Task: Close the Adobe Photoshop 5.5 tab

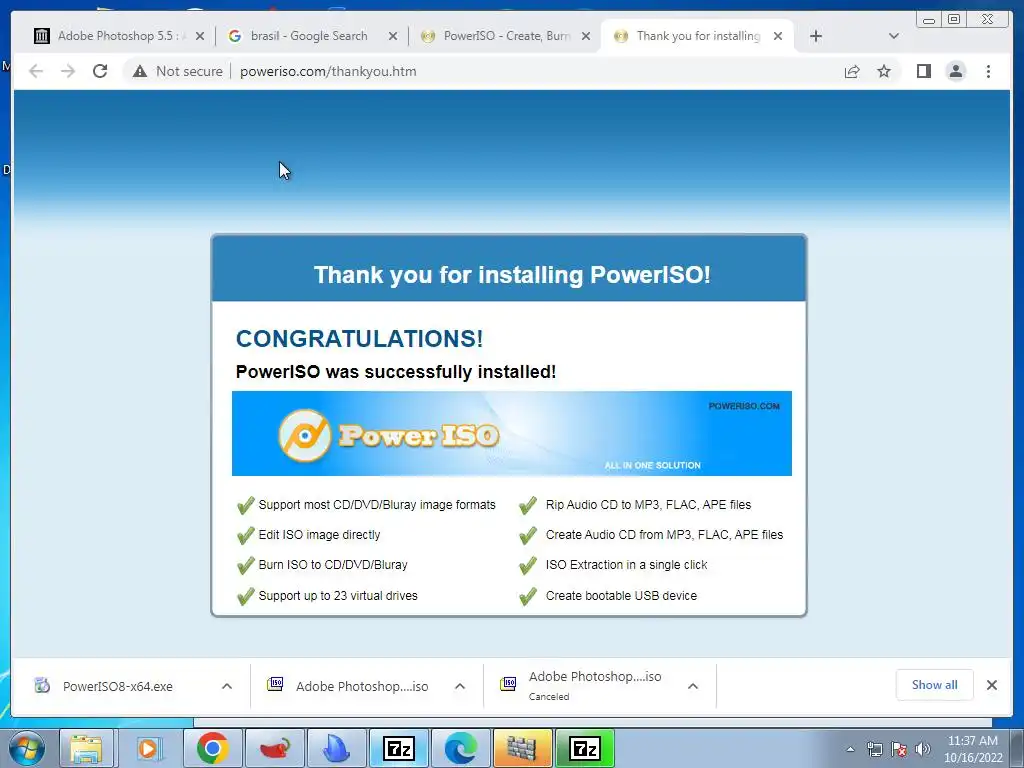Action: 200,36
